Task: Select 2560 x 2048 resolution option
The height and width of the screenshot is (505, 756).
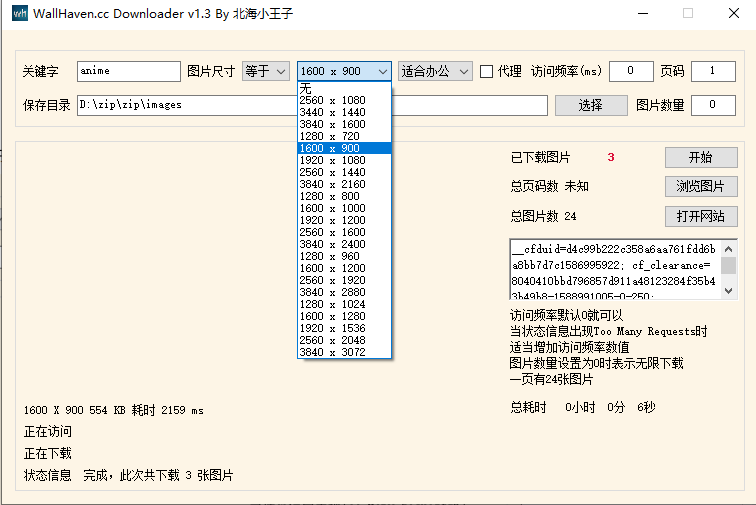Action: (344, 341)
